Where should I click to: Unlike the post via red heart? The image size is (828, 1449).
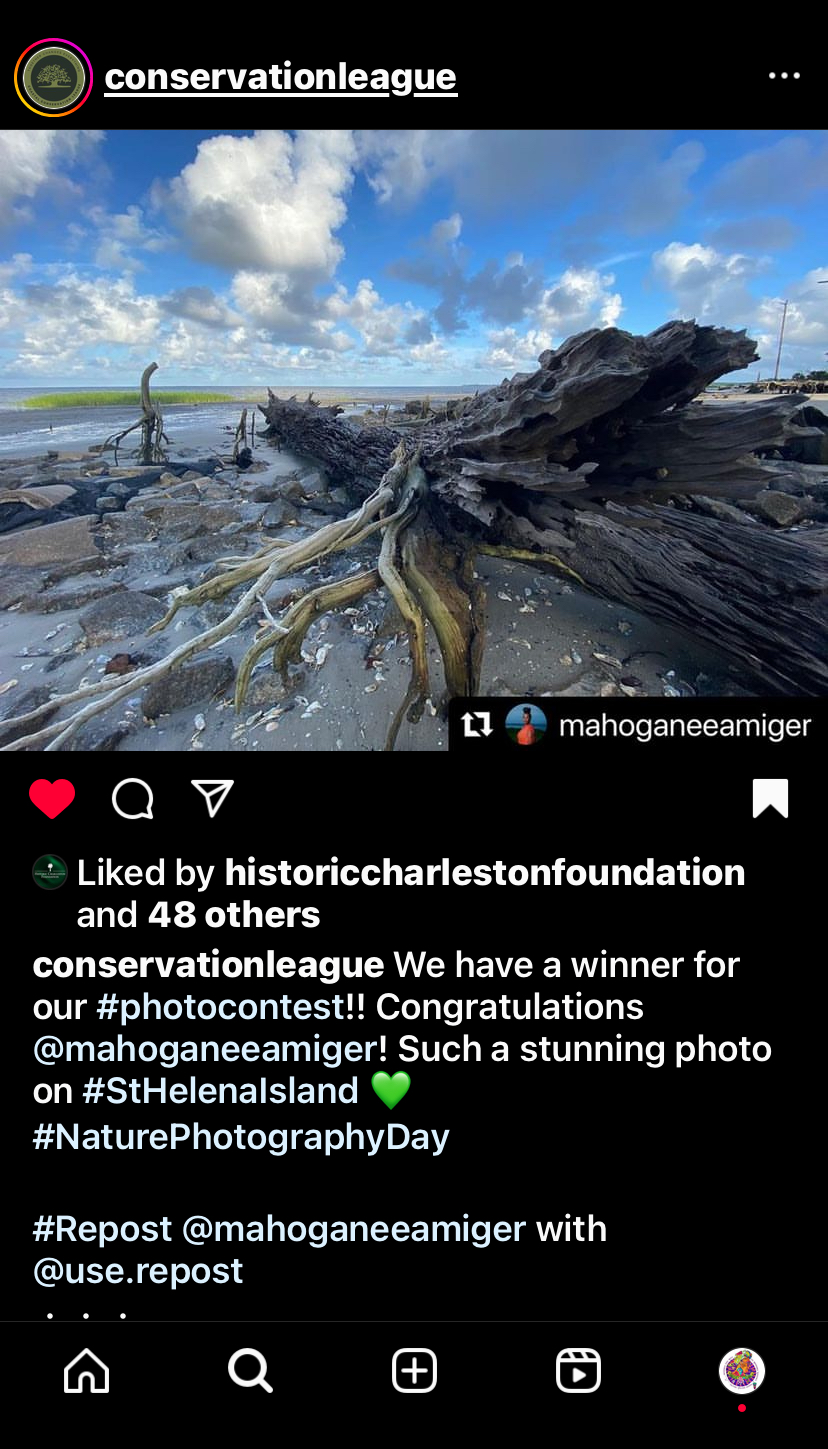(52, 799)
